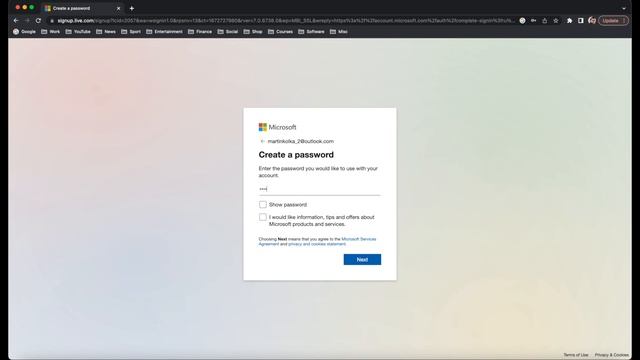This screenshot has height=360, width=640.
Task: Select the Create a password browser tab
Action: (x=82, y=8)
